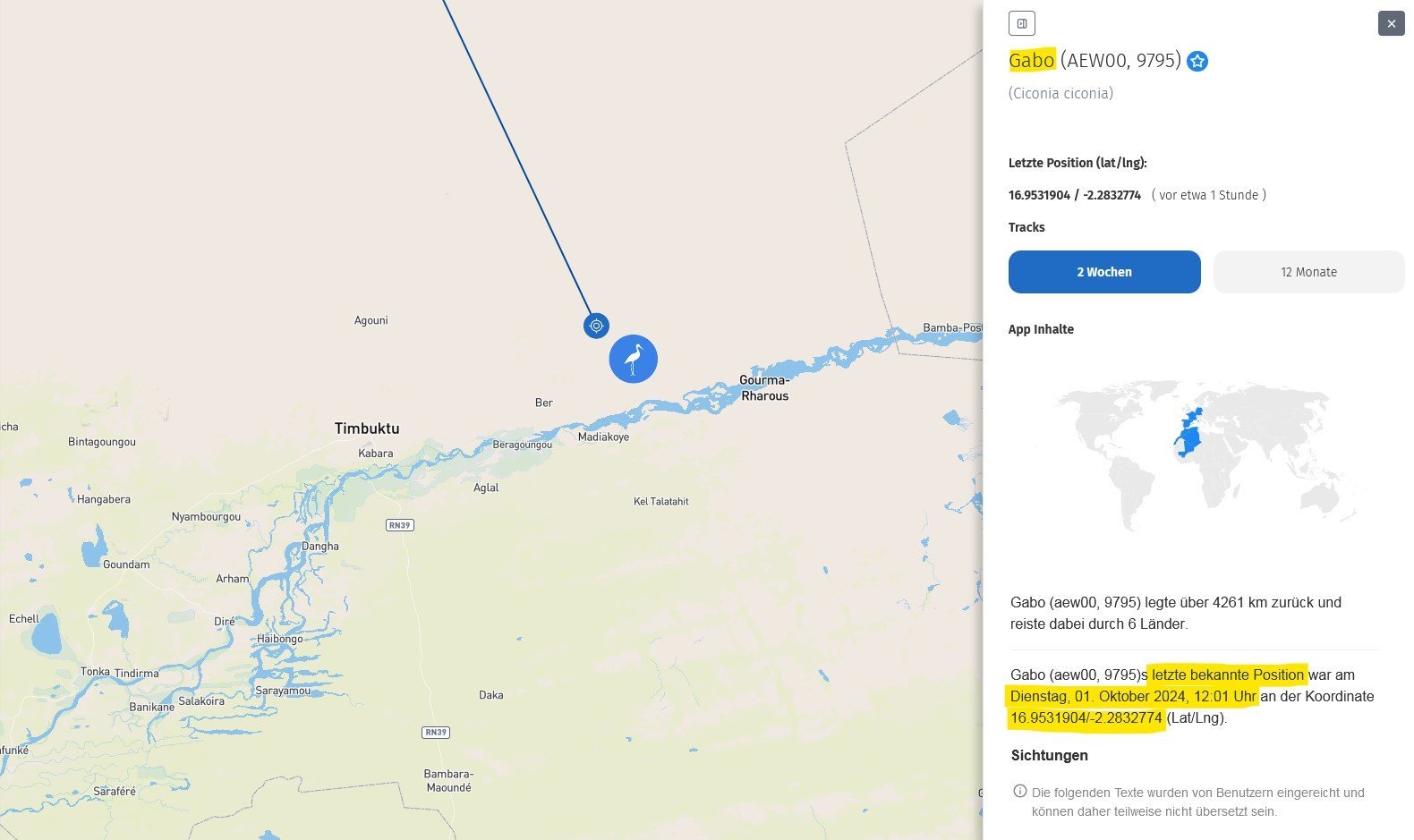Click the Sichtungen section heading
This screenshot has height=840, width=1414.
1049,755
